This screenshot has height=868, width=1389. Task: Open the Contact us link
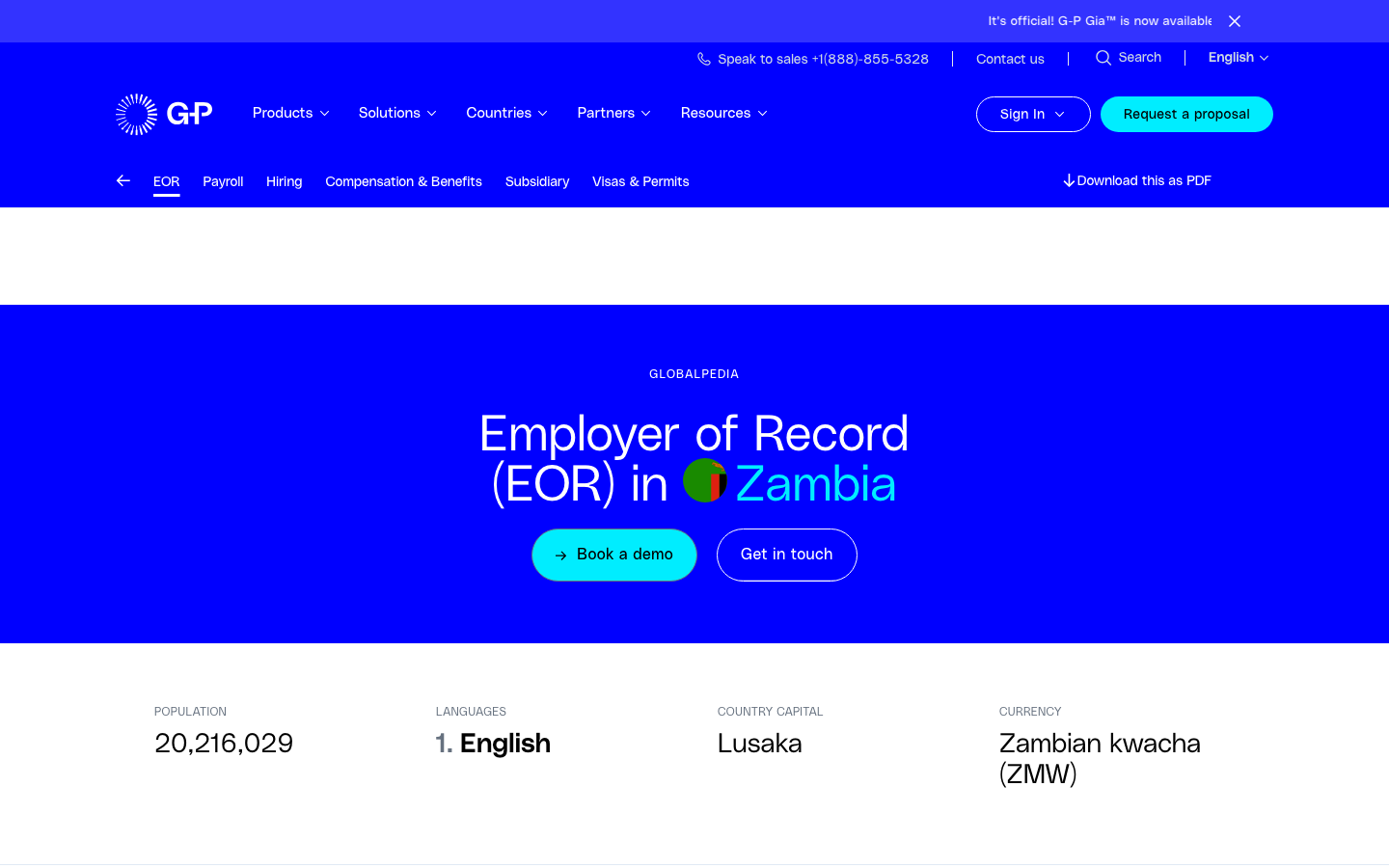click(1010, 59)
